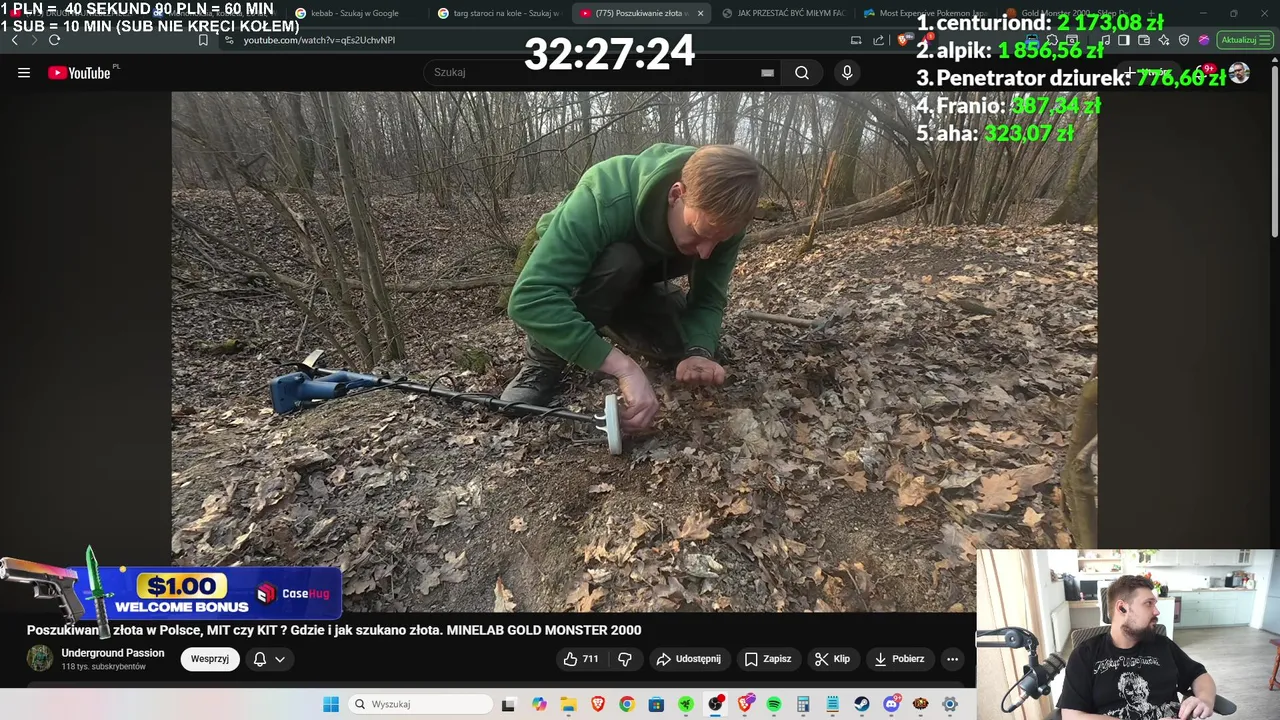
Task: Click the Windows taskbar Wyszukaj search box
Action: coord(420,704)
